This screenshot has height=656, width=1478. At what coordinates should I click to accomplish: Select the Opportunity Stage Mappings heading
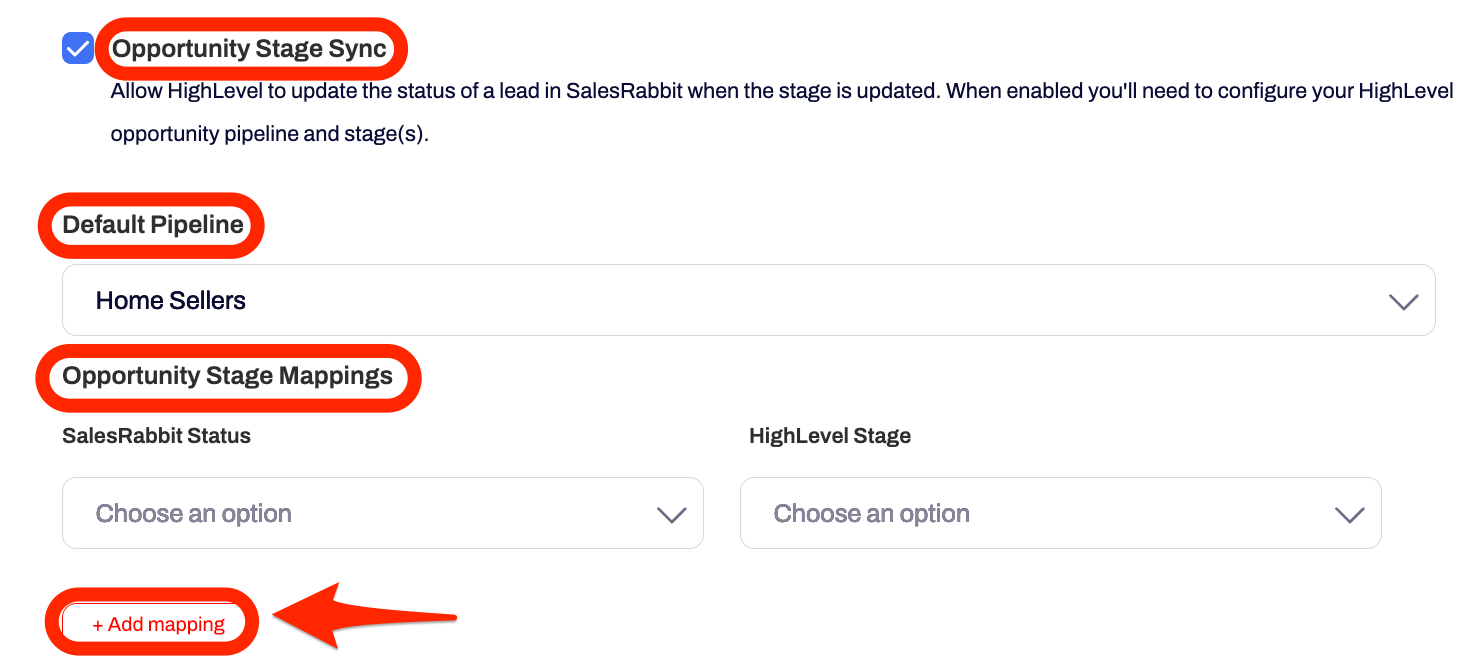coord(227,376)
